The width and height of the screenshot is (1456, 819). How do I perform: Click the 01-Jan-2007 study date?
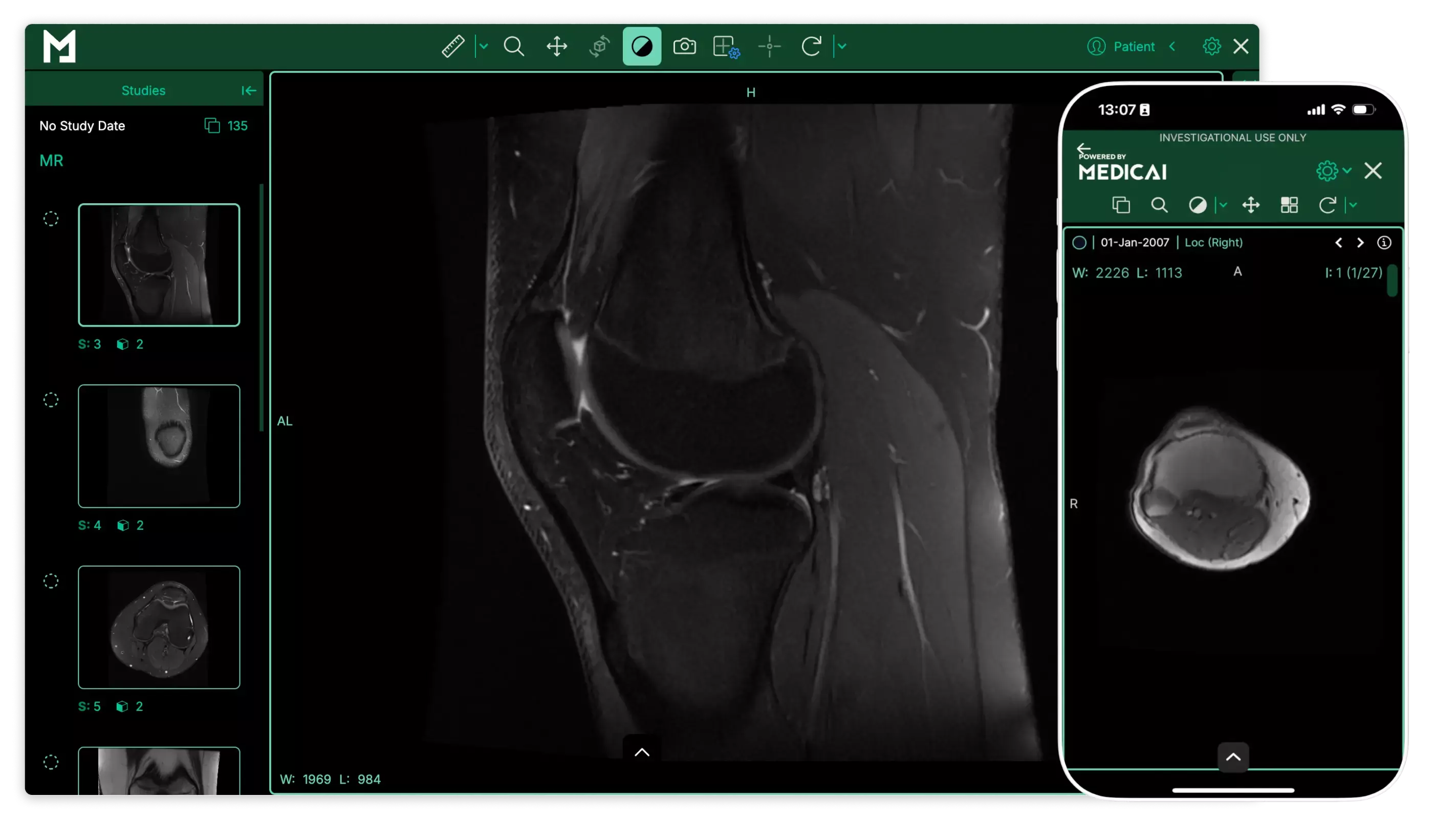click(1135, 243)
